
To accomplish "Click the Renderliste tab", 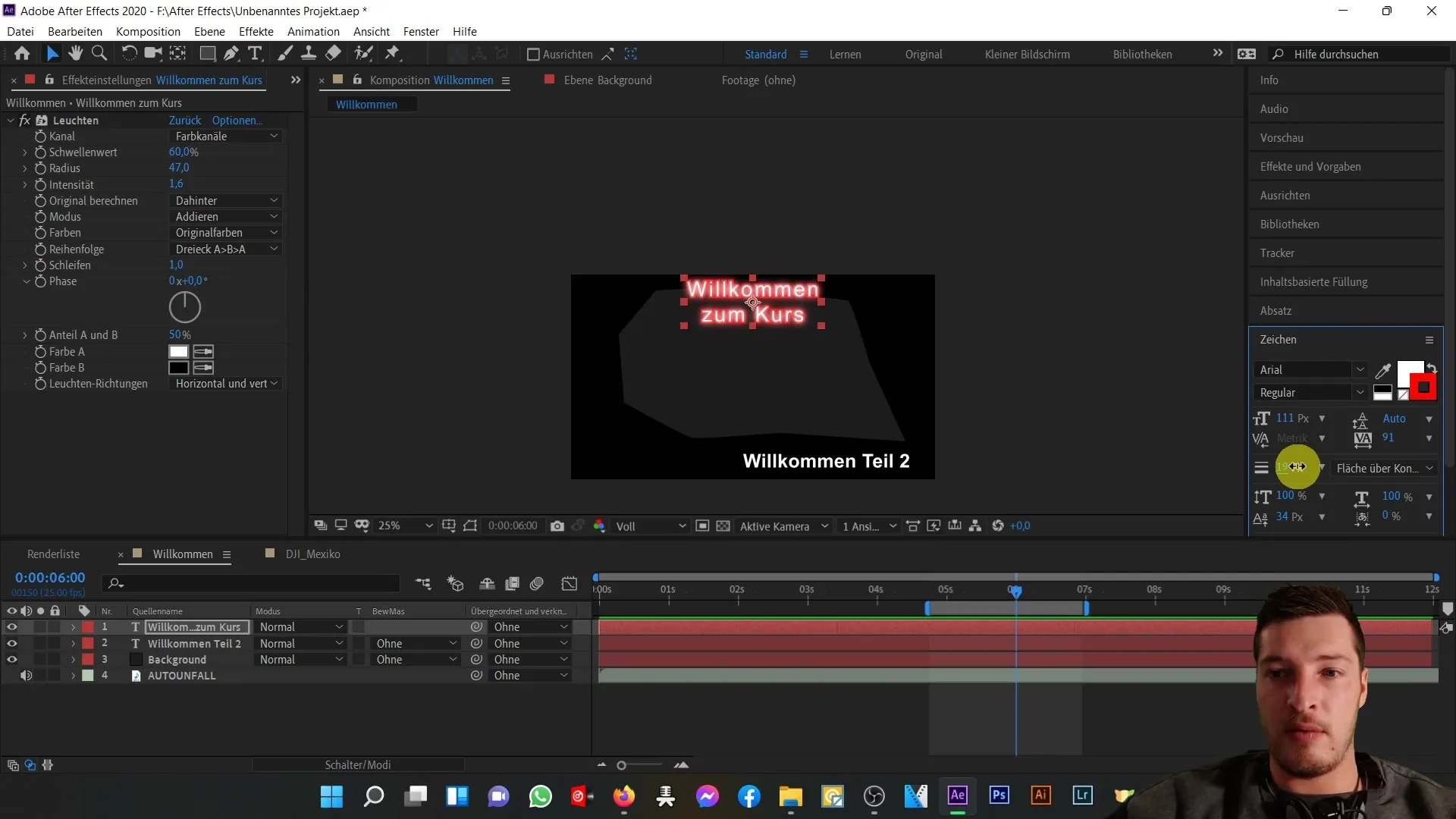I will [x=54, y=554].
